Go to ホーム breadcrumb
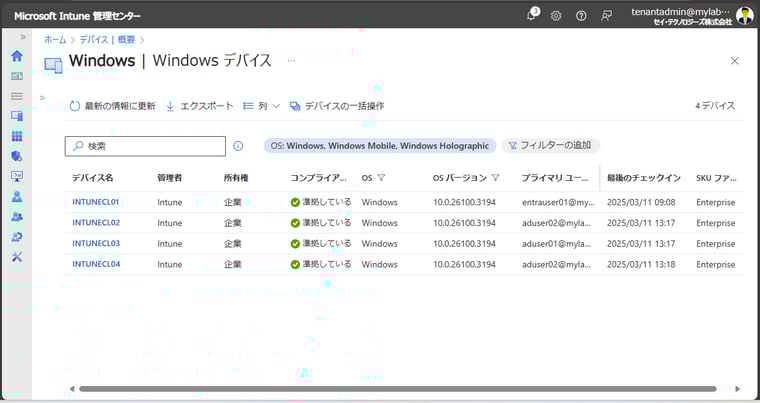 pyautogui.click(x=55, y=40)
